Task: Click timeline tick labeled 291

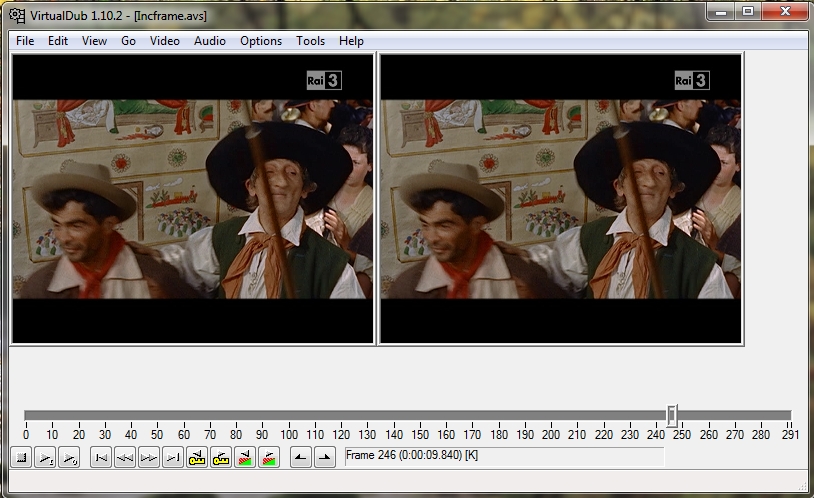Action: [x=790, y=434]
